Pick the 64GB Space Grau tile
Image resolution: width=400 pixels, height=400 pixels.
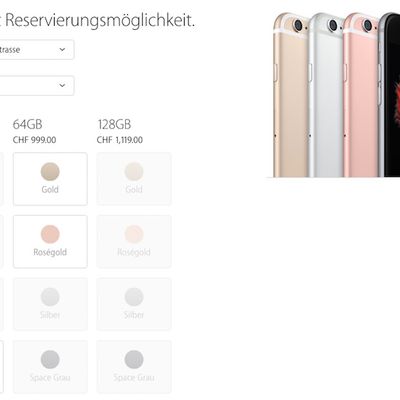[50, 367]
